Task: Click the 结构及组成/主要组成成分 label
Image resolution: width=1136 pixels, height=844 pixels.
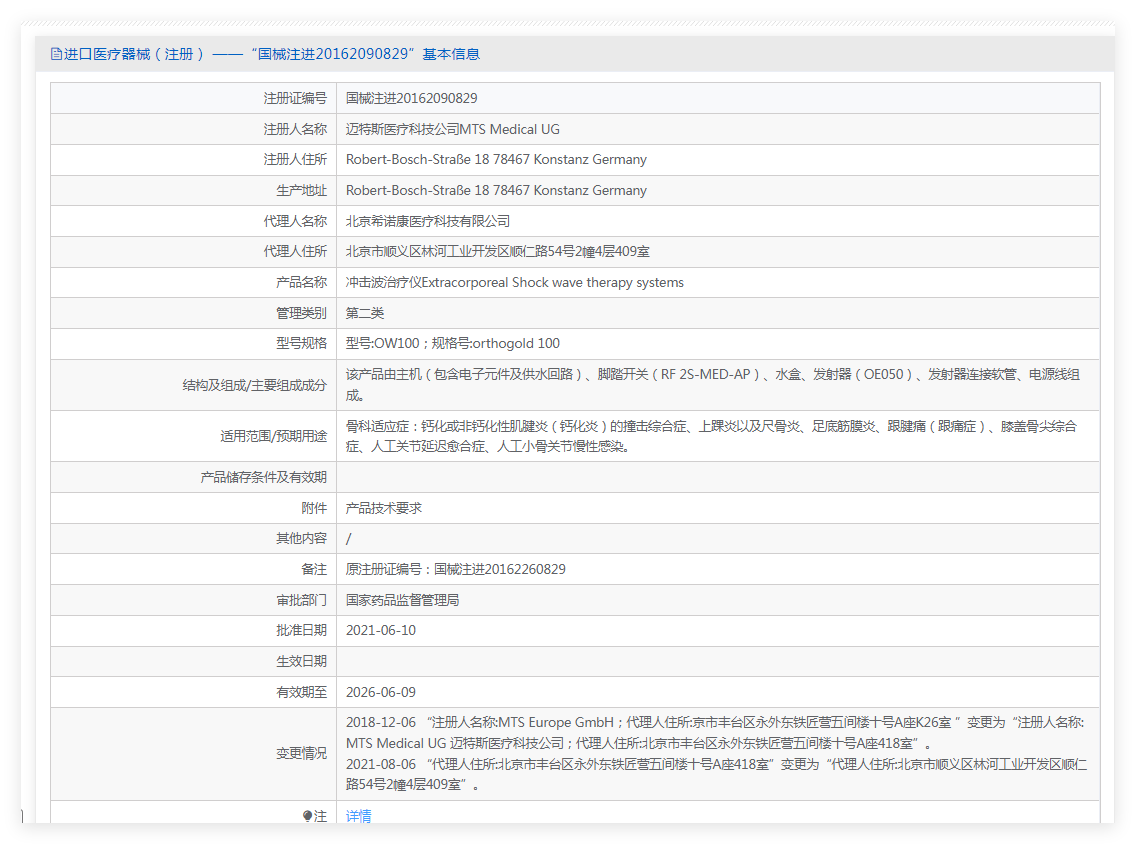Action: coord(254,385)
